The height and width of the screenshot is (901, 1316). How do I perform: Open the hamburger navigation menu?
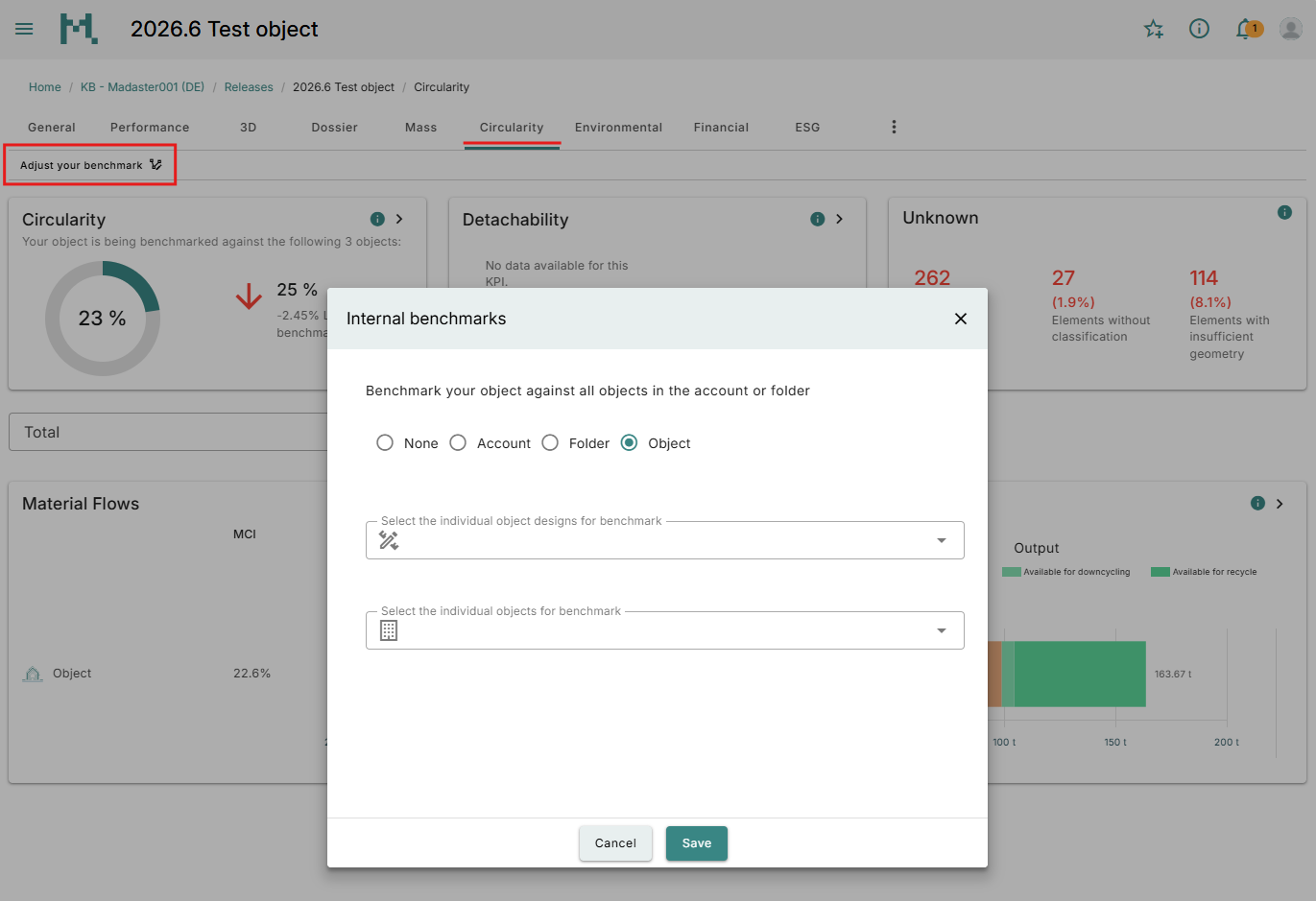pos(24,29)
